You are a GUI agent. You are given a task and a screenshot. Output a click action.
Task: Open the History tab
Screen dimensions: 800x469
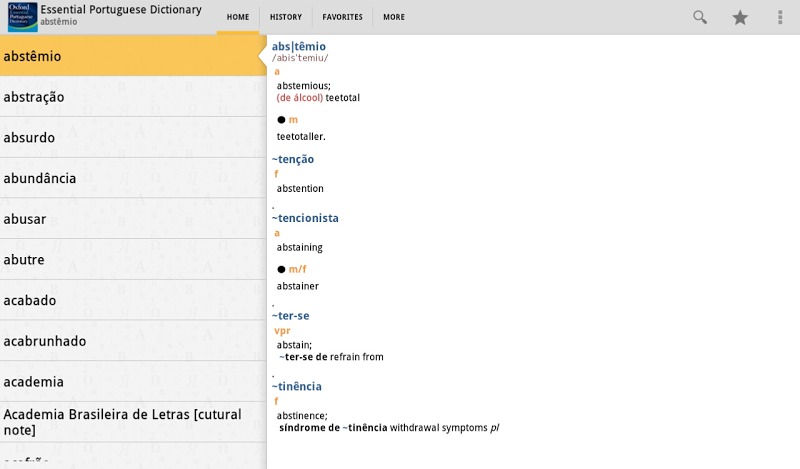(286, 17)
